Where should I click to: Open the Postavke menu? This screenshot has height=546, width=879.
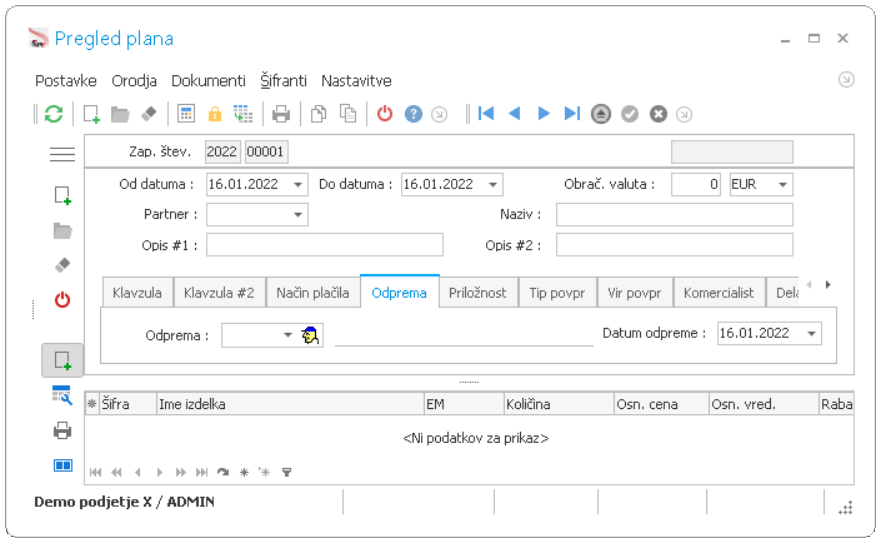(x=66, y=81)
